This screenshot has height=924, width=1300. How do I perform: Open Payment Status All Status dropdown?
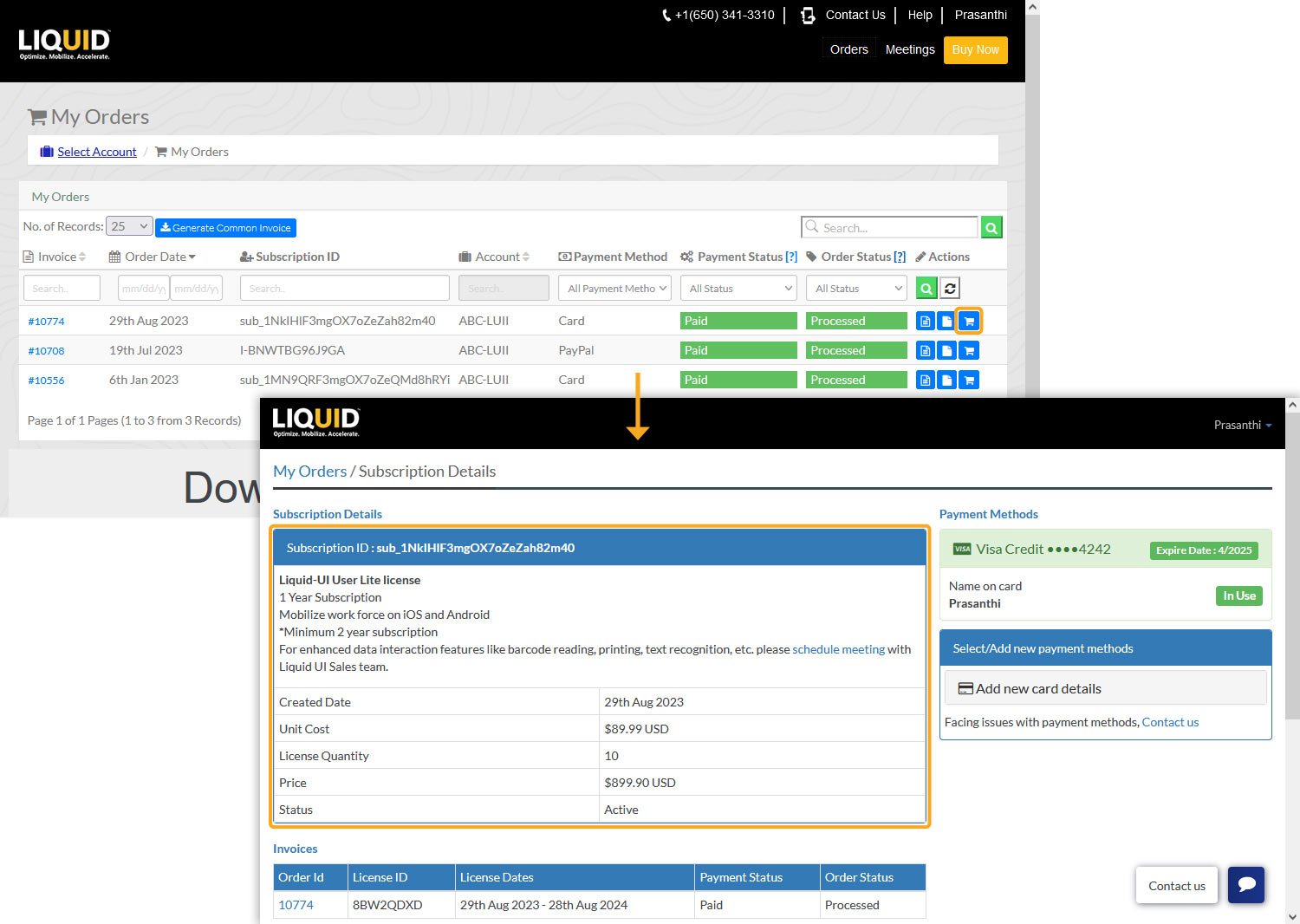(738, 289)
